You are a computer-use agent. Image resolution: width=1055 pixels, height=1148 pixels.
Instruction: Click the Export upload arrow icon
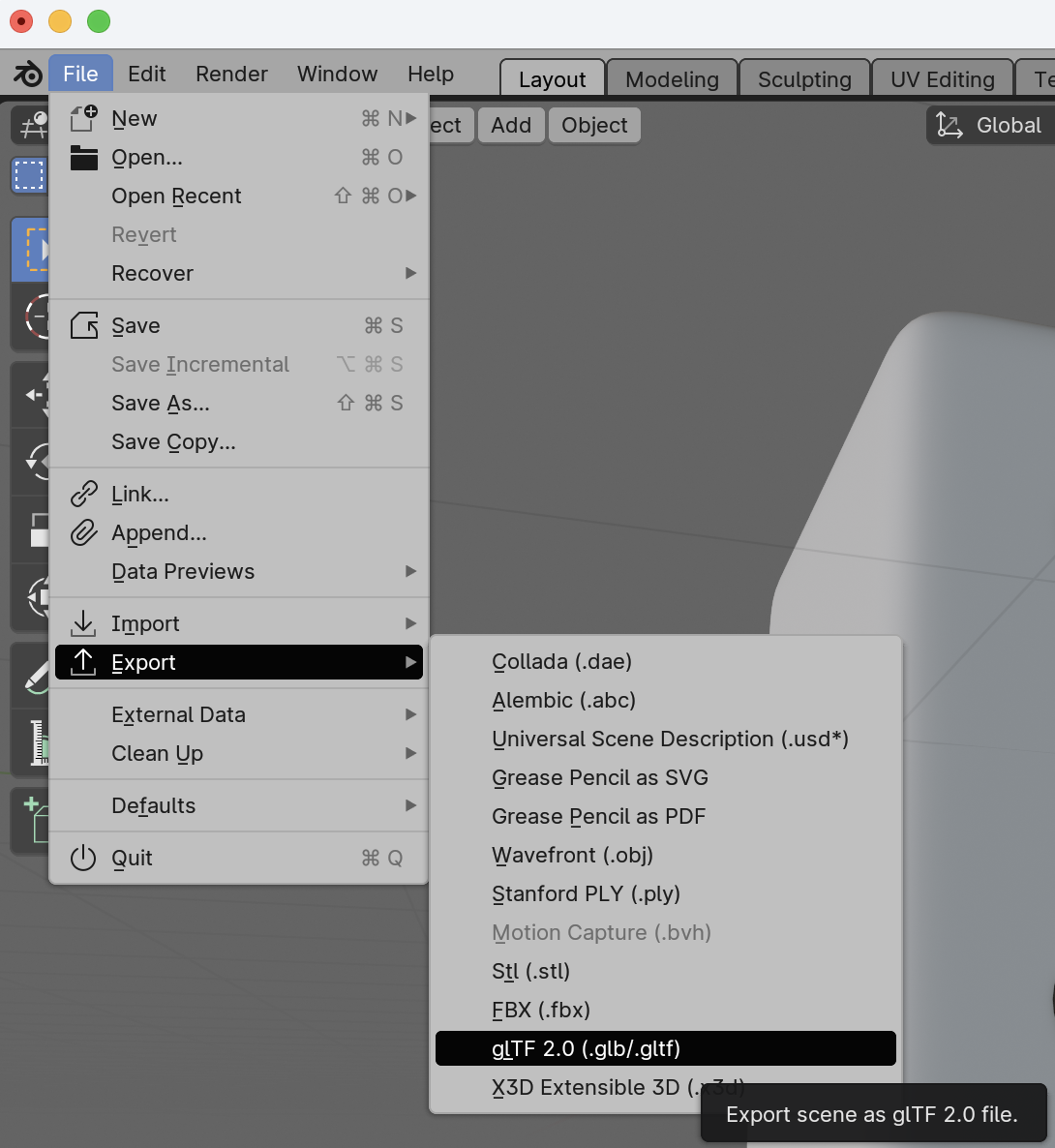(83, 662)
